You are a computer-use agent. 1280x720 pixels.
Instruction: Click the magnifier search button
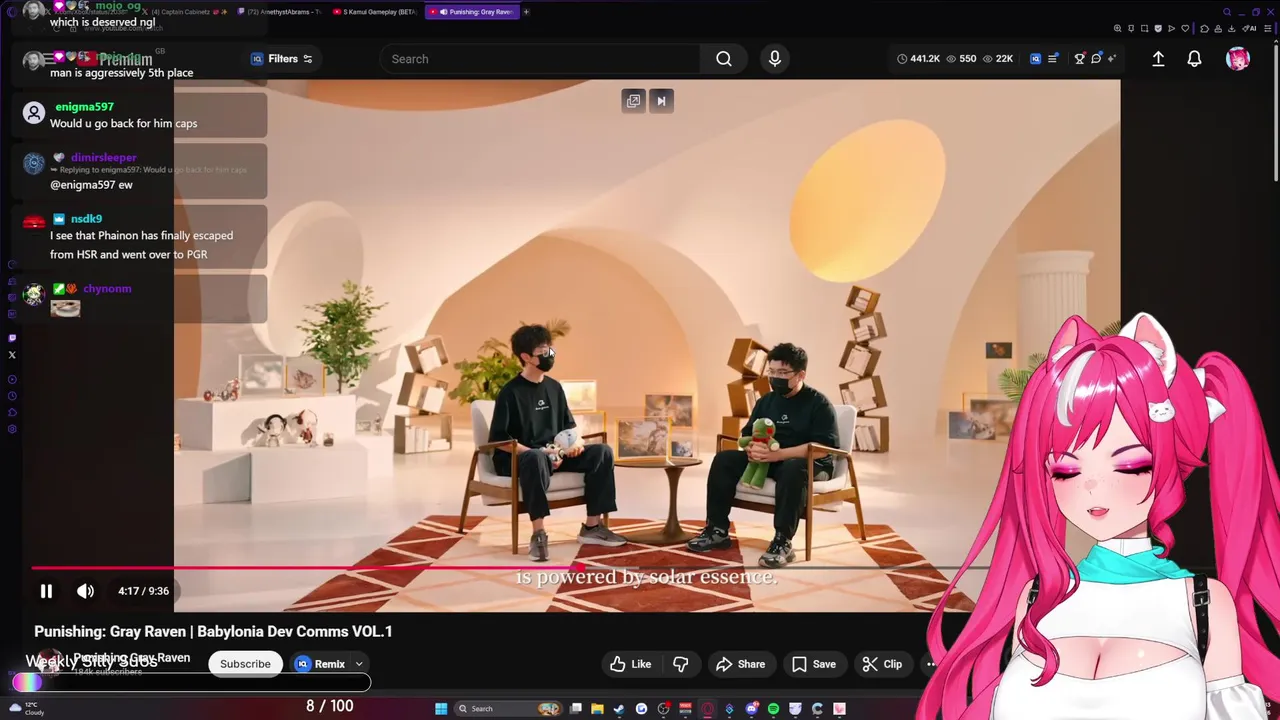(x=724, y=59)
